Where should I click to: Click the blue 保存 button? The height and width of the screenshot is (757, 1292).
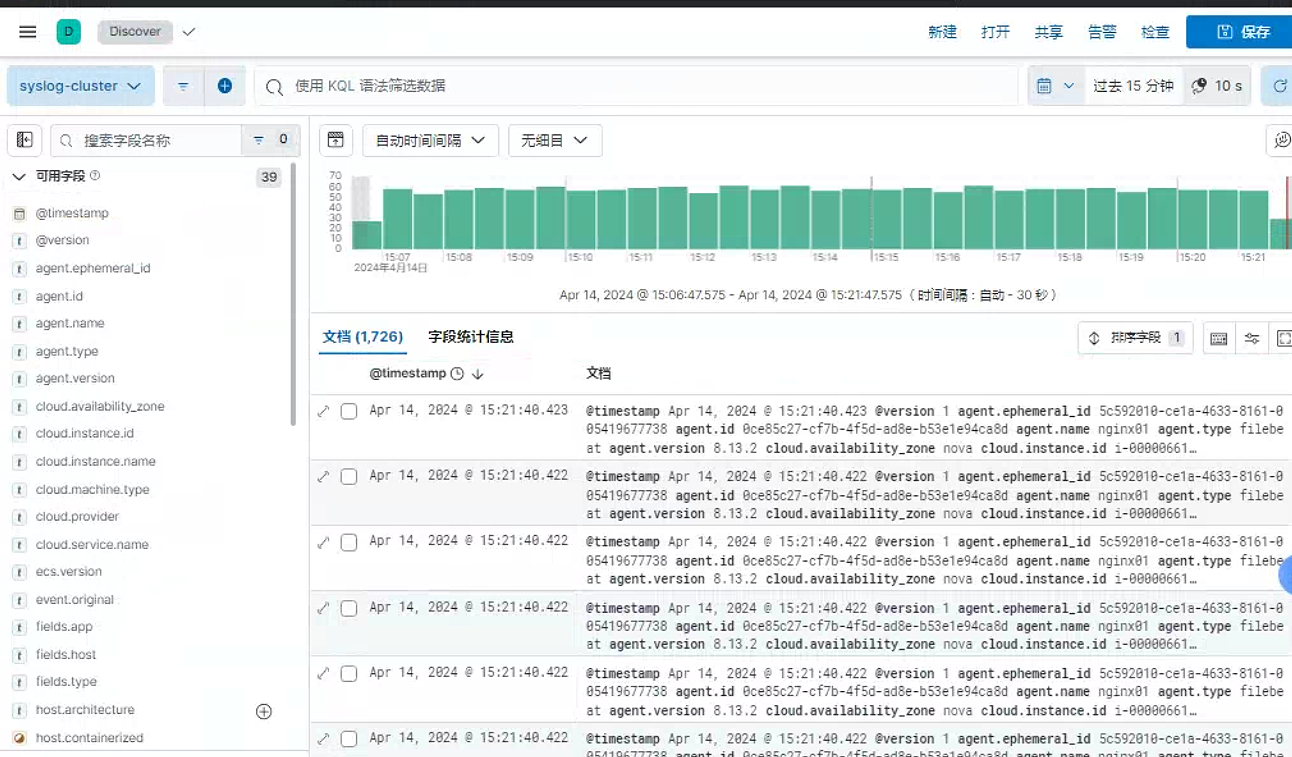coord(1240,32)
